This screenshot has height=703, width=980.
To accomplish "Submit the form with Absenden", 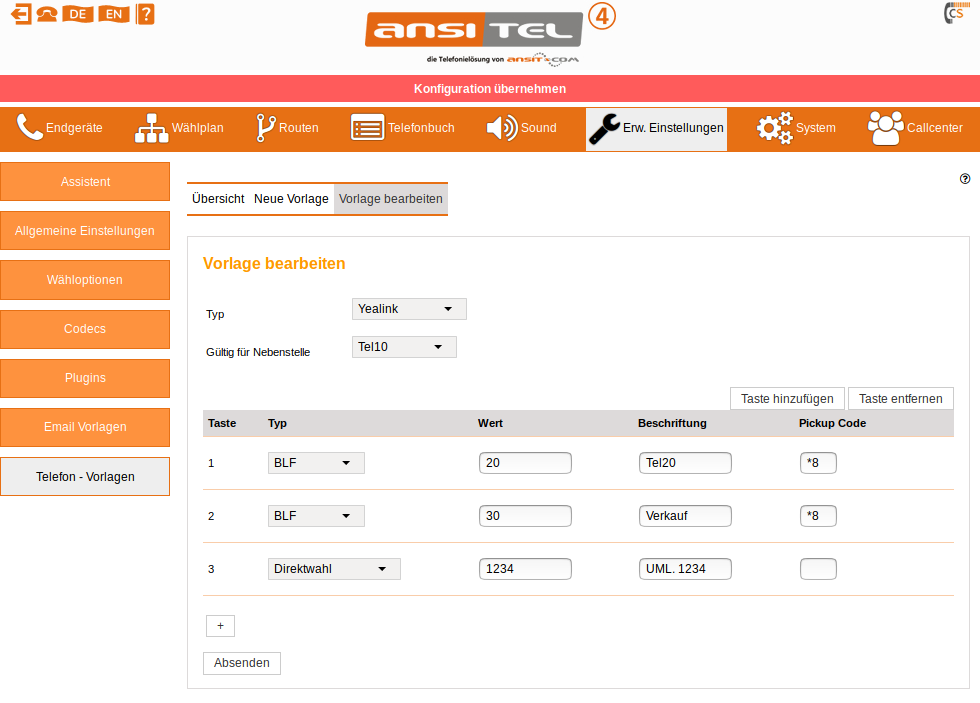I will (242, 663).
